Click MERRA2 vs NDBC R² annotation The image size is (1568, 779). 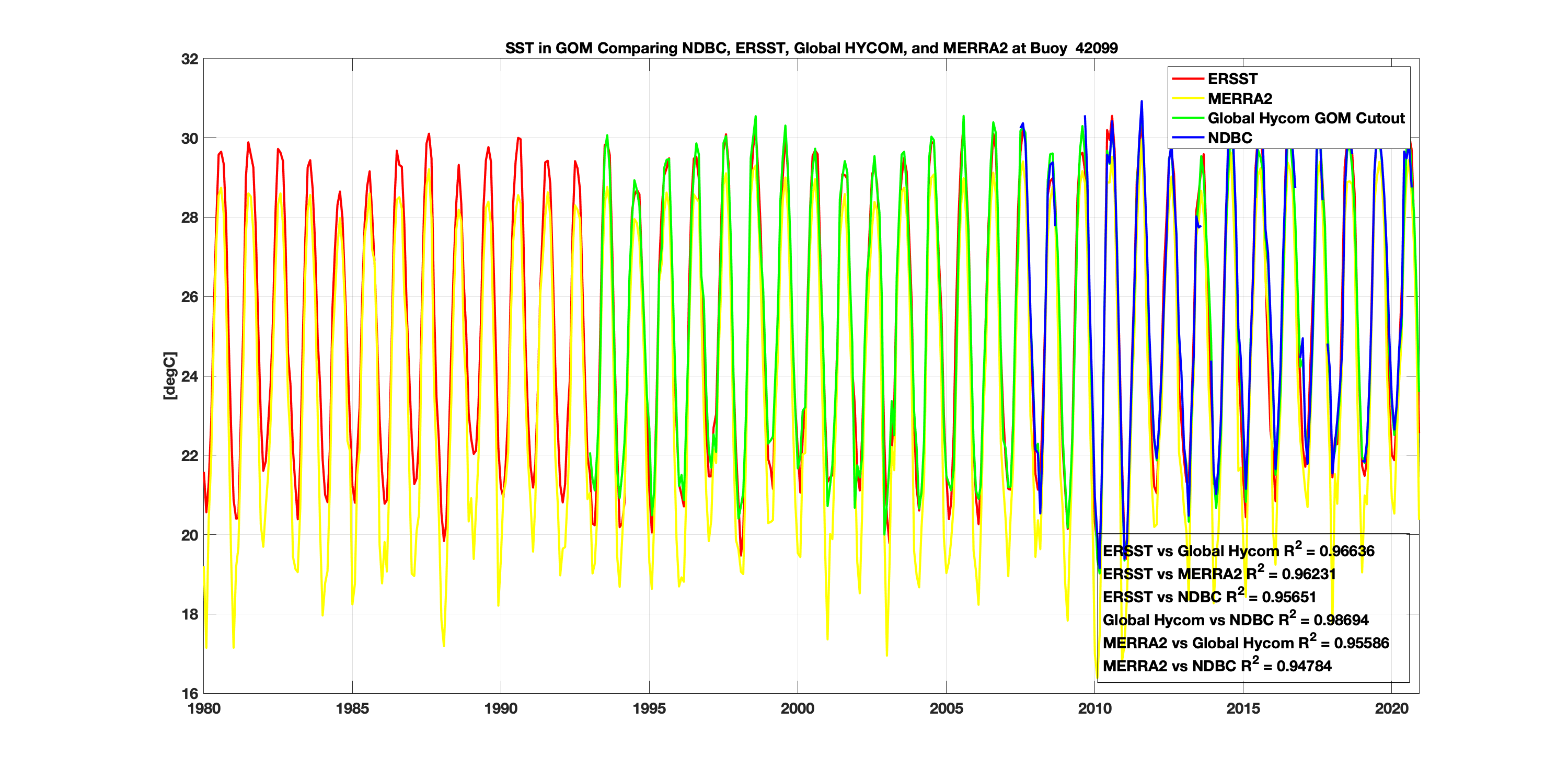click(x=1216, y=666)
